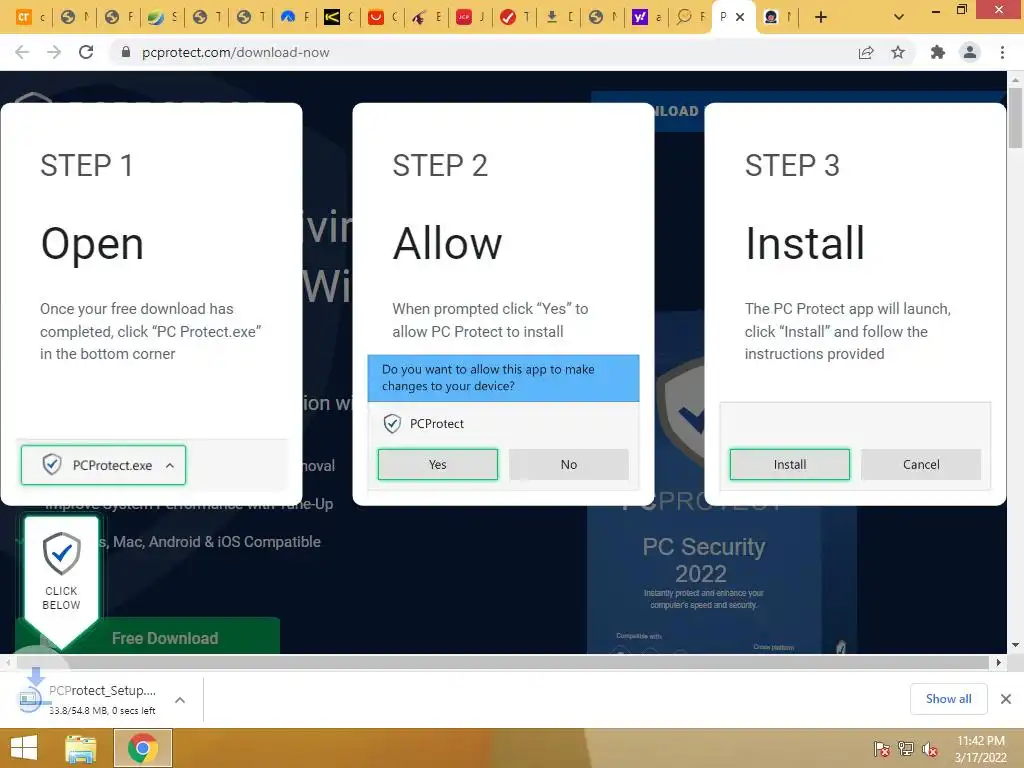
Task: Open File Explorer from the taskbar
Action: (80, 748)
